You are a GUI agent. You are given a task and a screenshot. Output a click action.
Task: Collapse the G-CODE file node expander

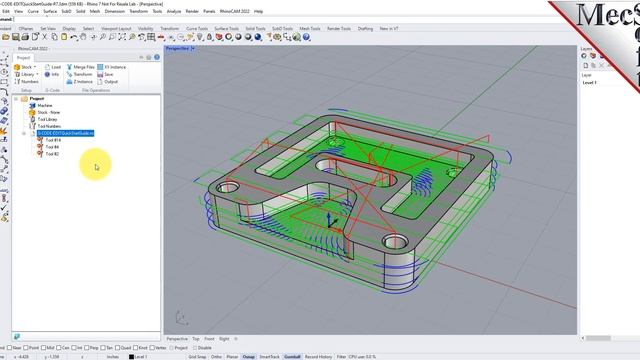[x=24, y=133]
